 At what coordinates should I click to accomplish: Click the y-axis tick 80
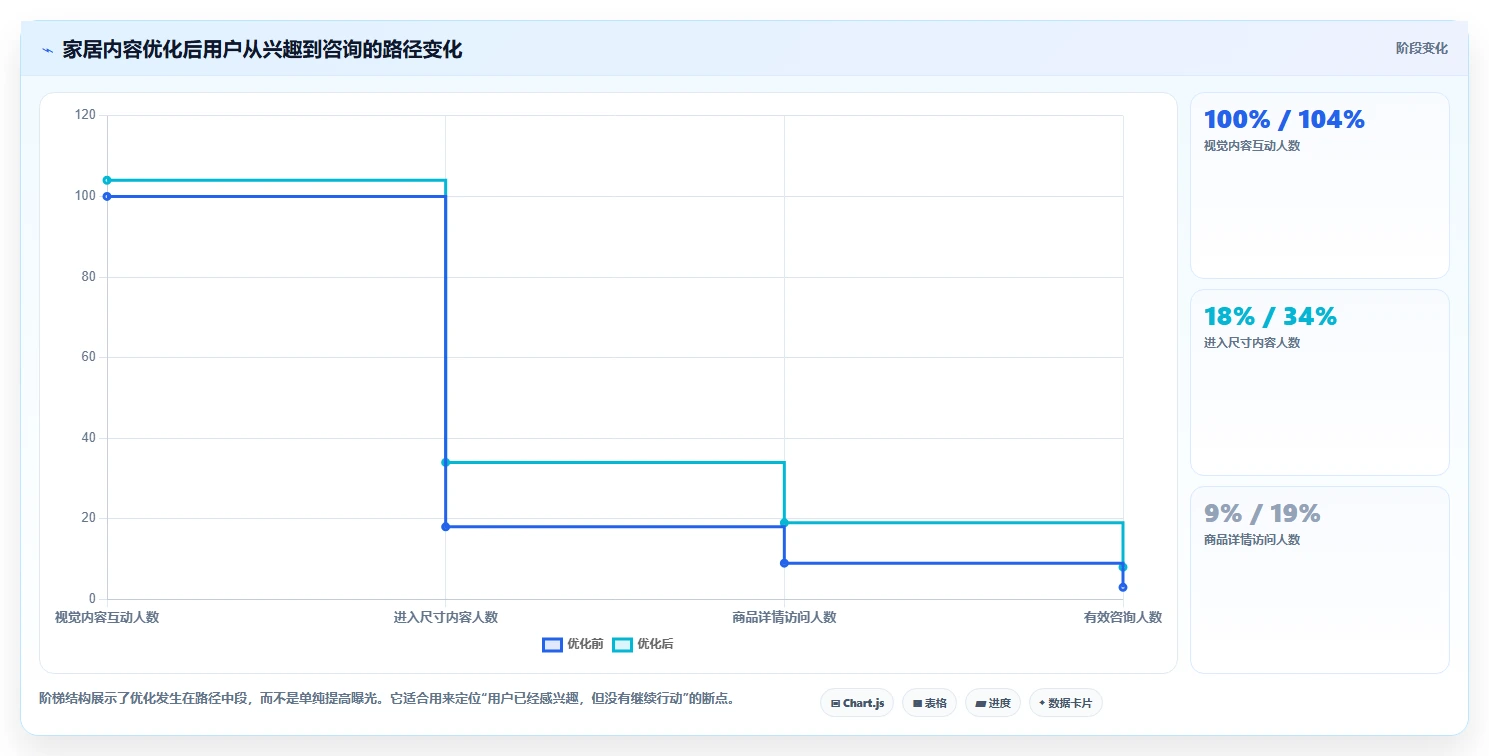88,277
